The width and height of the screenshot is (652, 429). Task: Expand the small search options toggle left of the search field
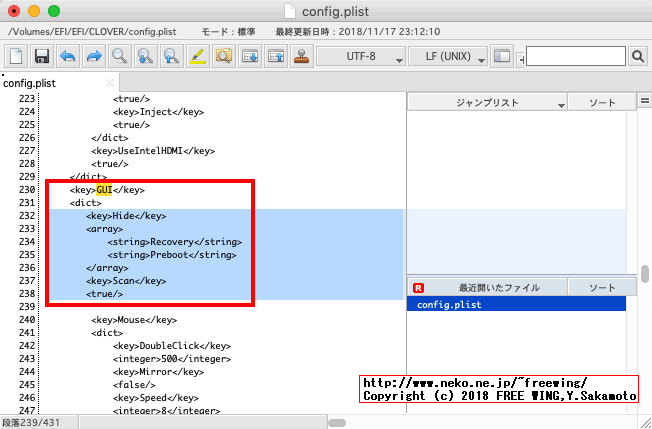click(x=521, y=59)
